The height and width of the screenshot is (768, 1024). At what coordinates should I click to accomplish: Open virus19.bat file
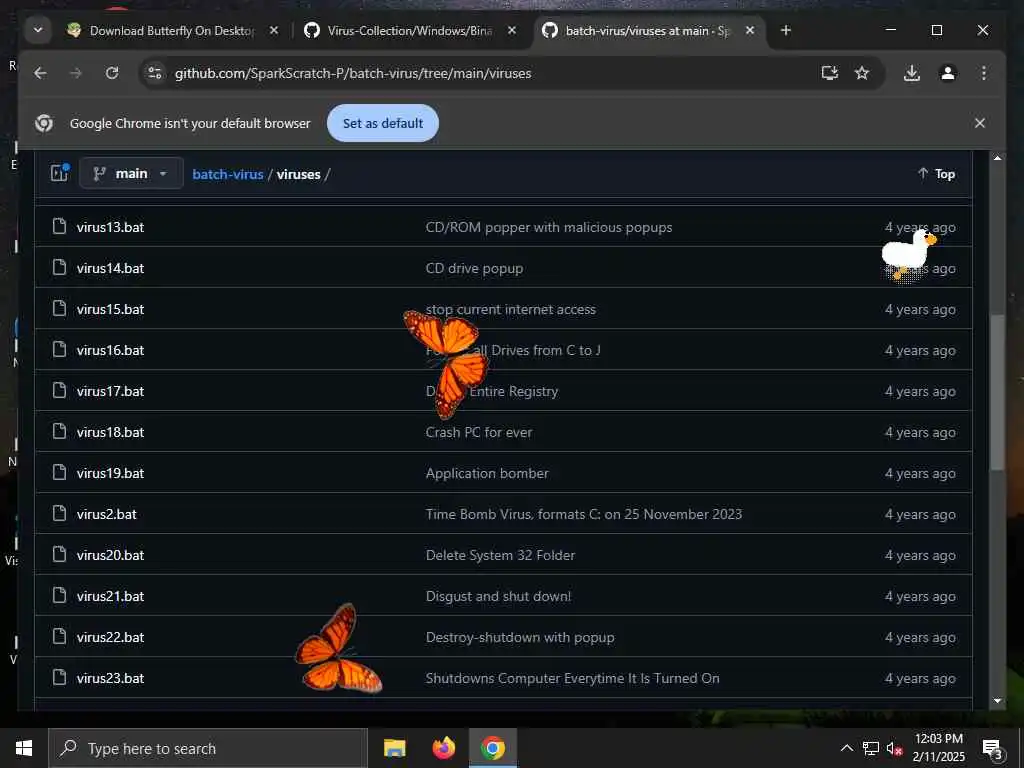tap(110, 473)
